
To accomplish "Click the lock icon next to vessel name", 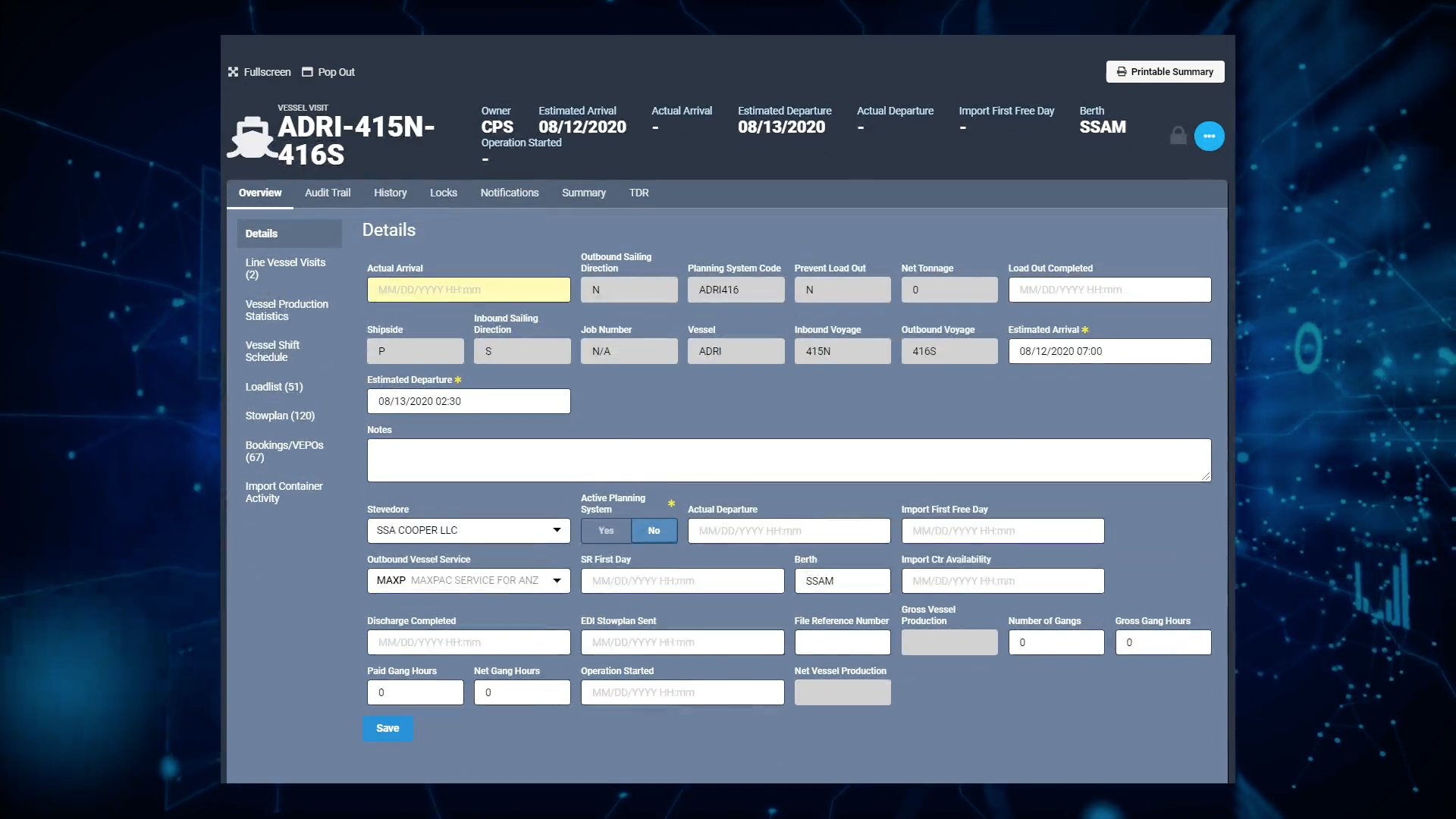I will pos(1179,135).
